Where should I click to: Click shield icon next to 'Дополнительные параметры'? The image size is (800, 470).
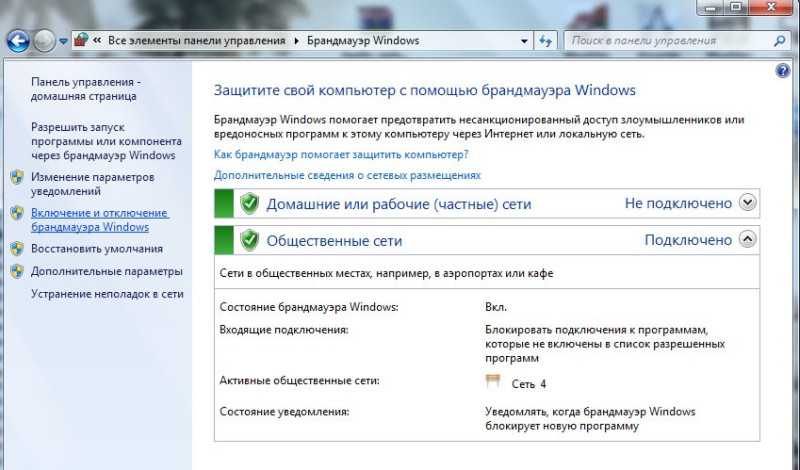tap(17, 271)
